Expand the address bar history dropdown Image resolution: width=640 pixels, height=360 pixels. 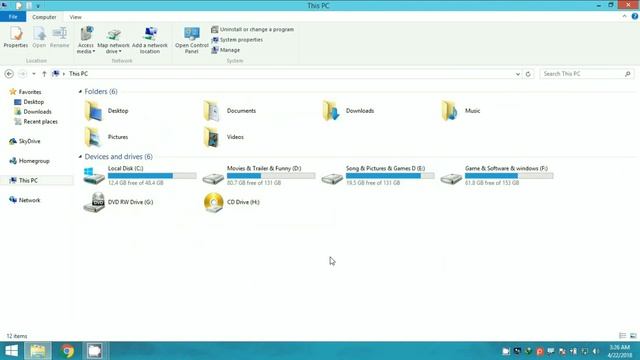click(x=518, y=74)
